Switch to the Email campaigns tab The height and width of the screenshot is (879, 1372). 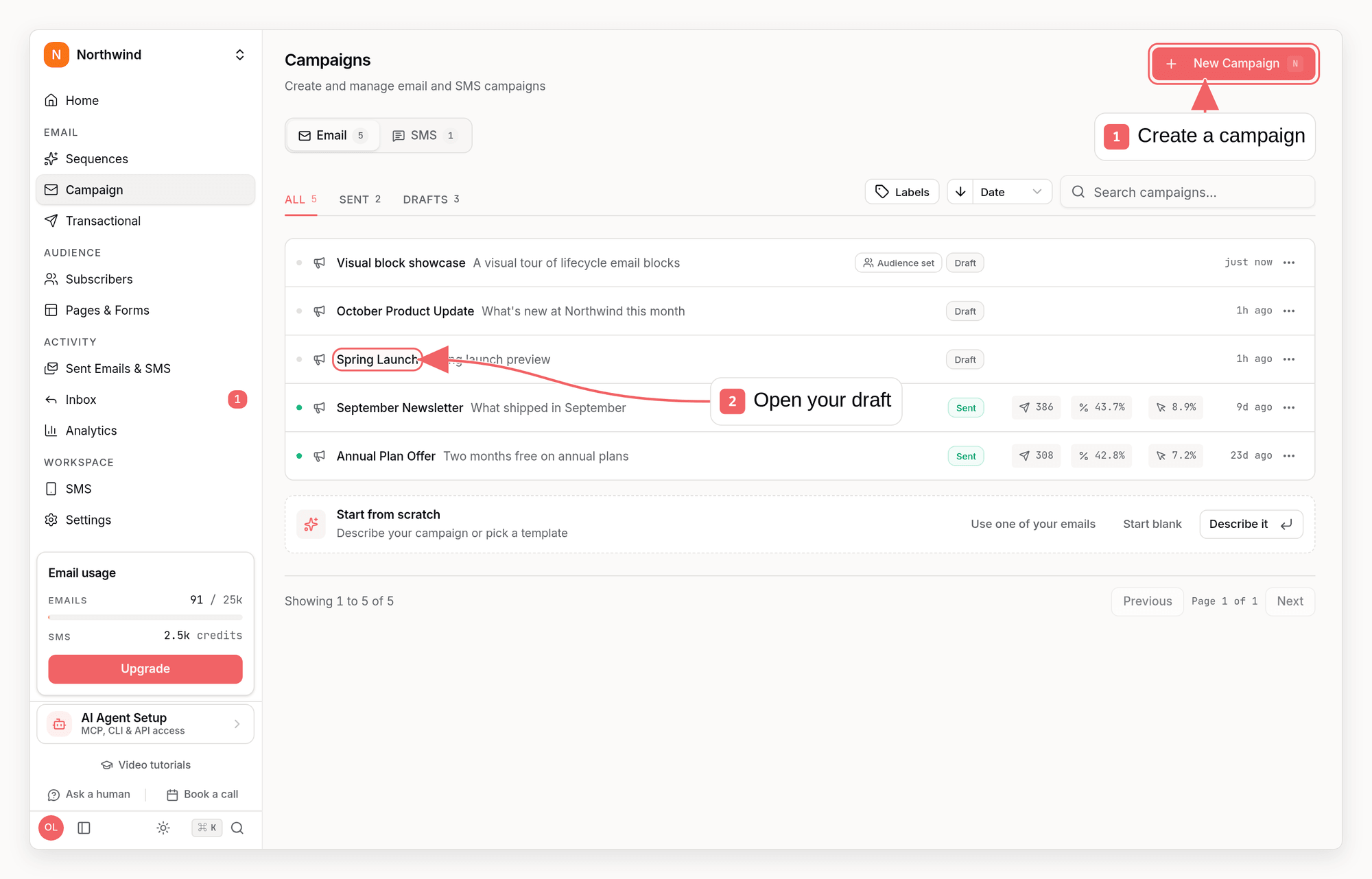(333, 136)
